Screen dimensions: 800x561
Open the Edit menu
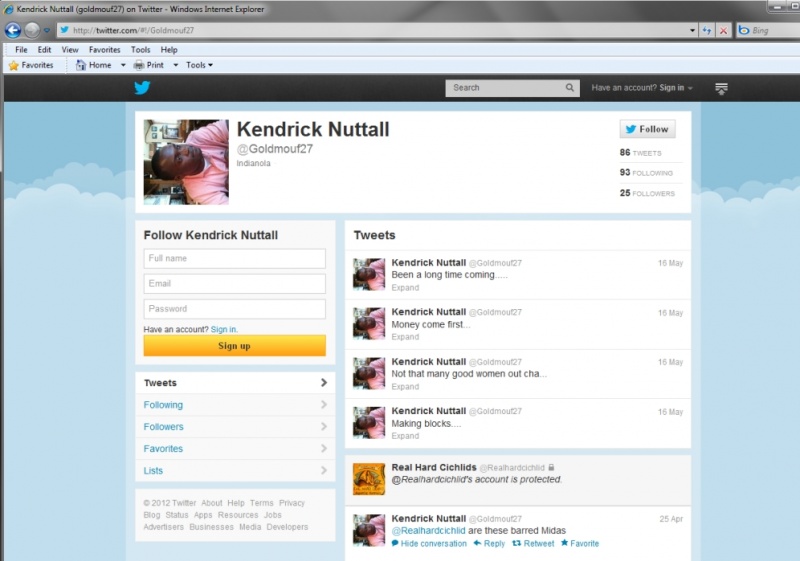pos(44,49)
